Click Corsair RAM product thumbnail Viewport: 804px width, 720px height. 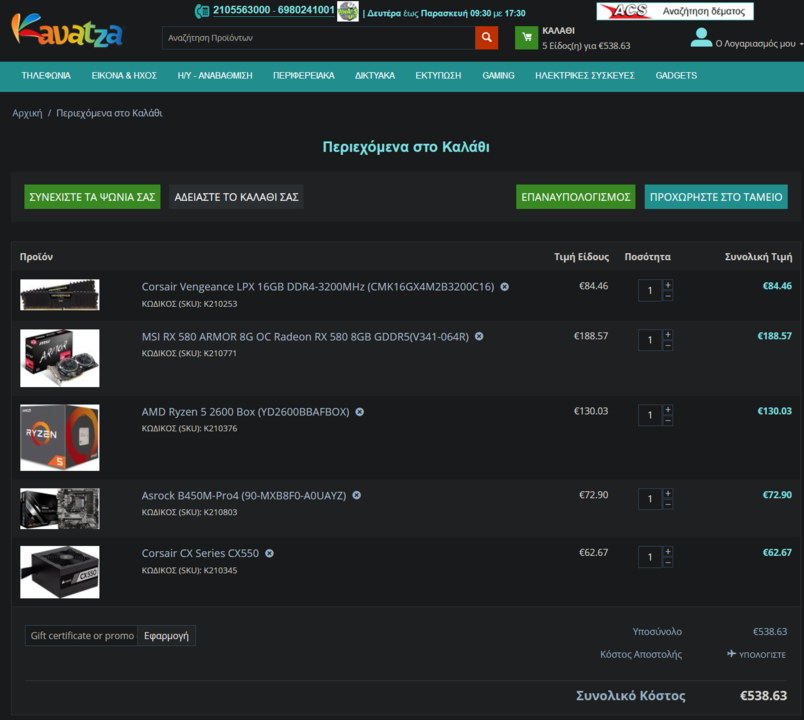[x=59, y=294]
